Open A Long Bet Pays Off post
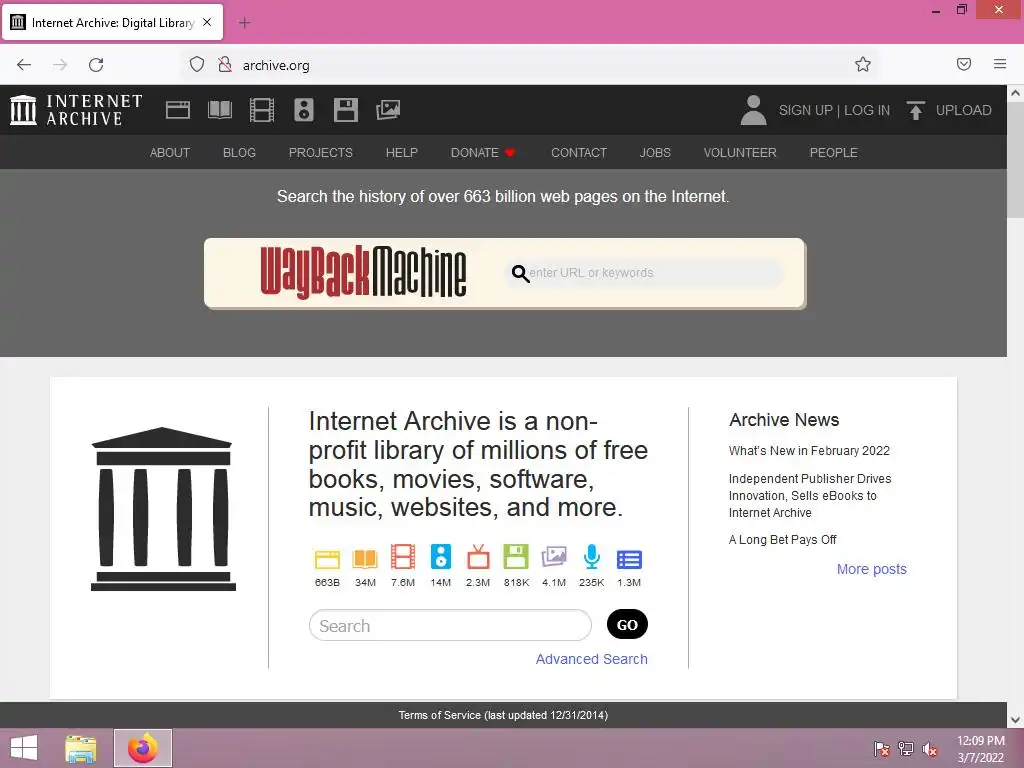 click(782, 539)
